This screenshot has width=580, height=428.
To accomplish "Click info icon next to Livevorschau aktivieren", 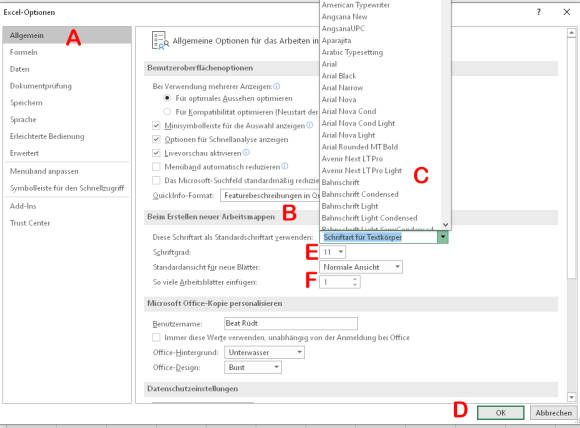I will tap(246, 152).
